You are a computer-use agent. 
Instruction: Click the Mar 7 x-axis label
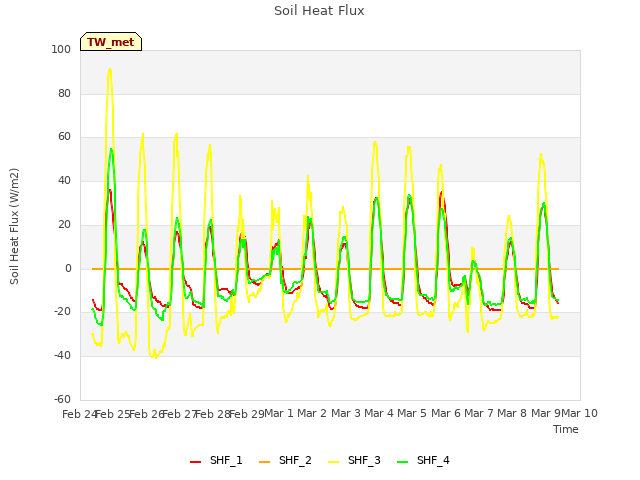coord(479,413)
